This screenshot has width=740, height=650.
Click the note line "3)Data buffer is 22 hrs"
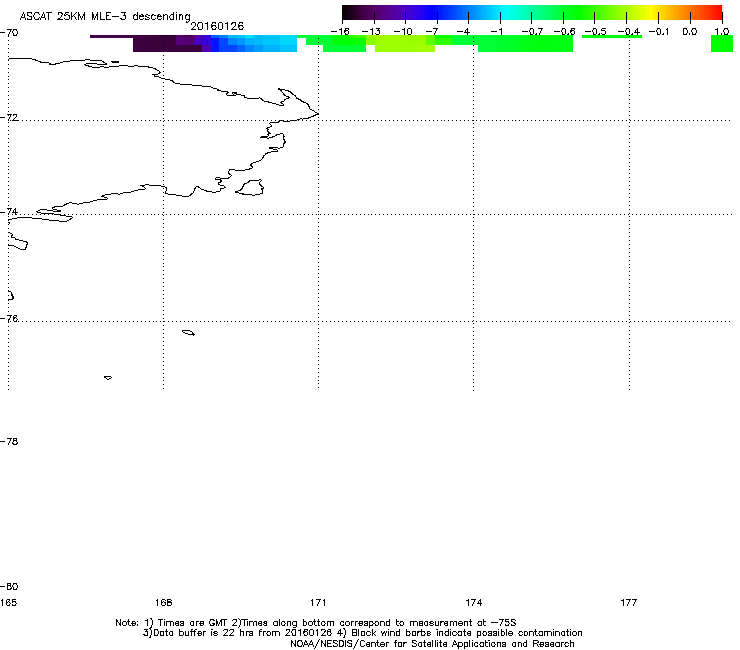pyautogui.click(x=362, y=633)
